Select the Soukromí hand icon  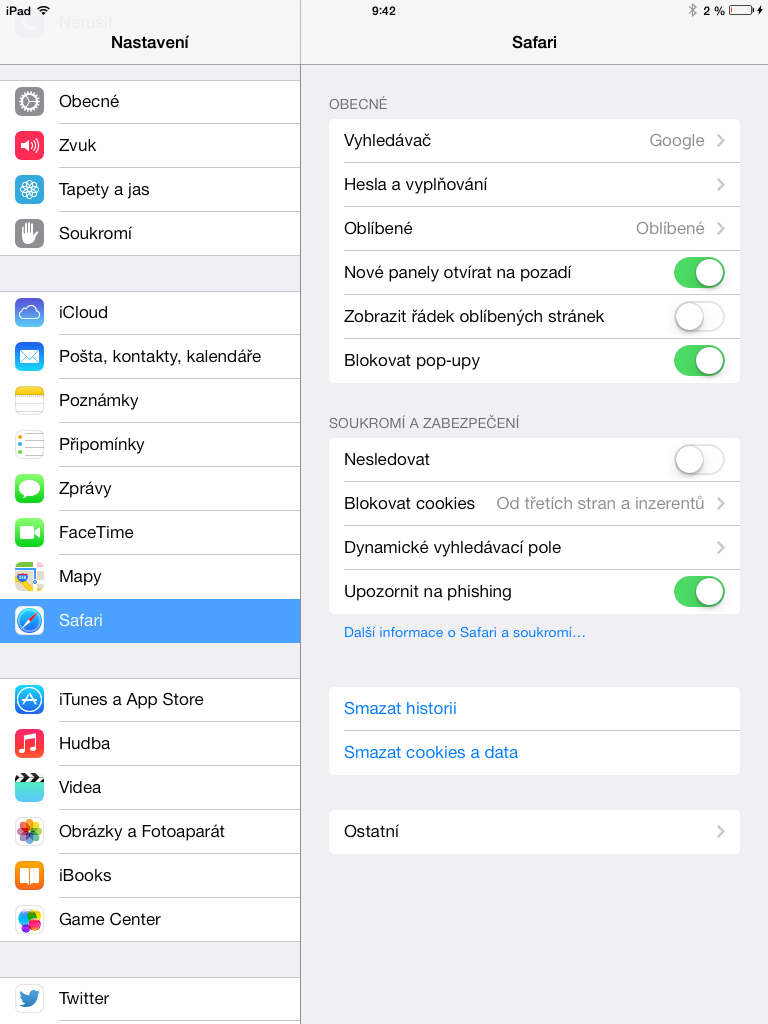29,233
